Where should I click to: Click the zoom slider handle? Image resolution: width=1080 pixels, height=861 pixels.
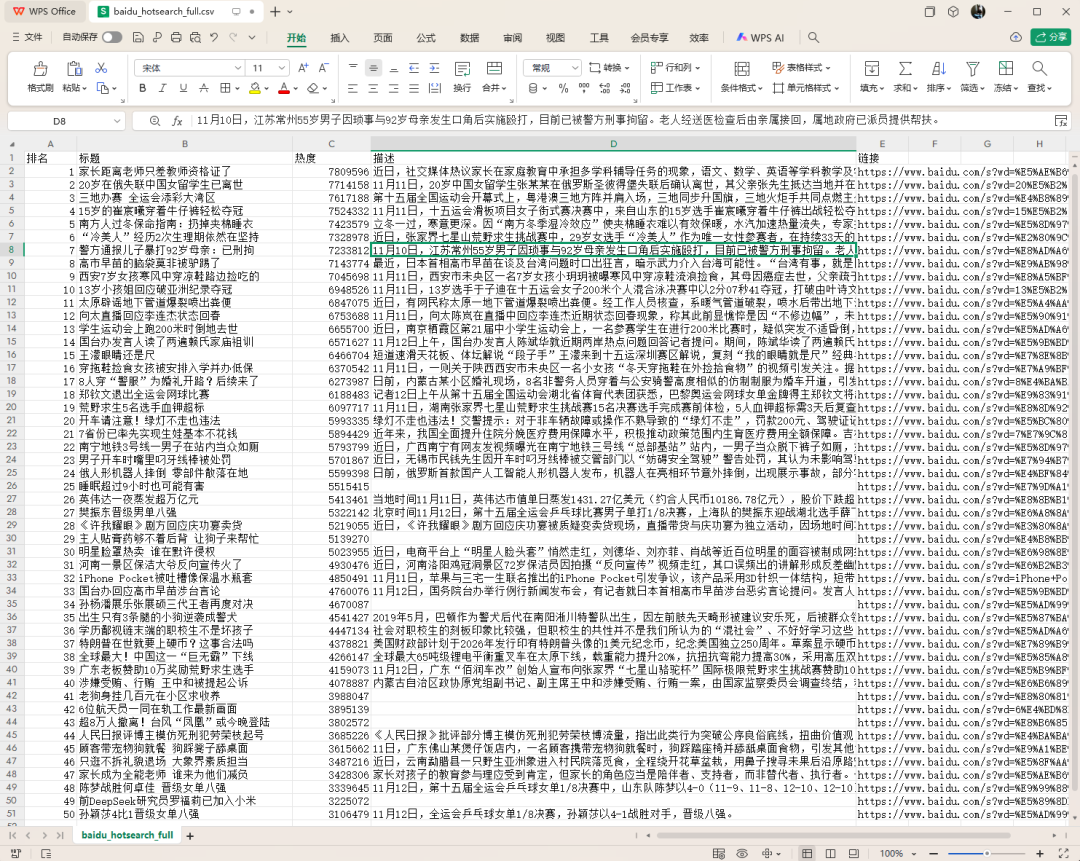[986, 853]
